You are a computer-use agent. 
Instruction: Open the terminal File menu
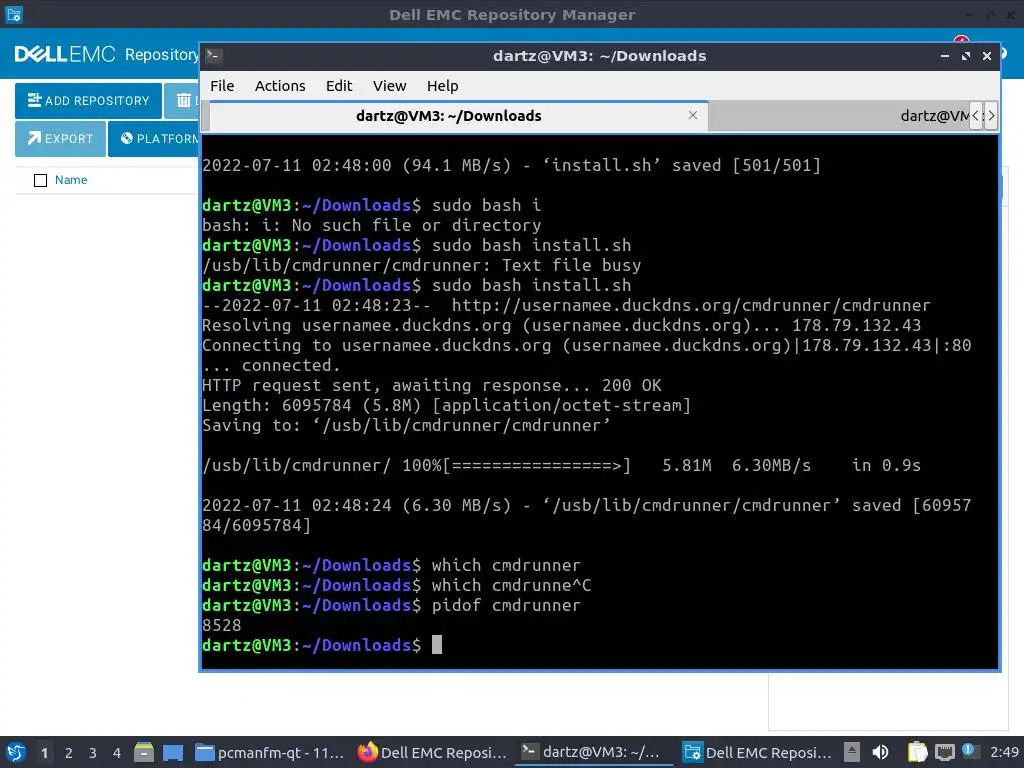[222, 86]
